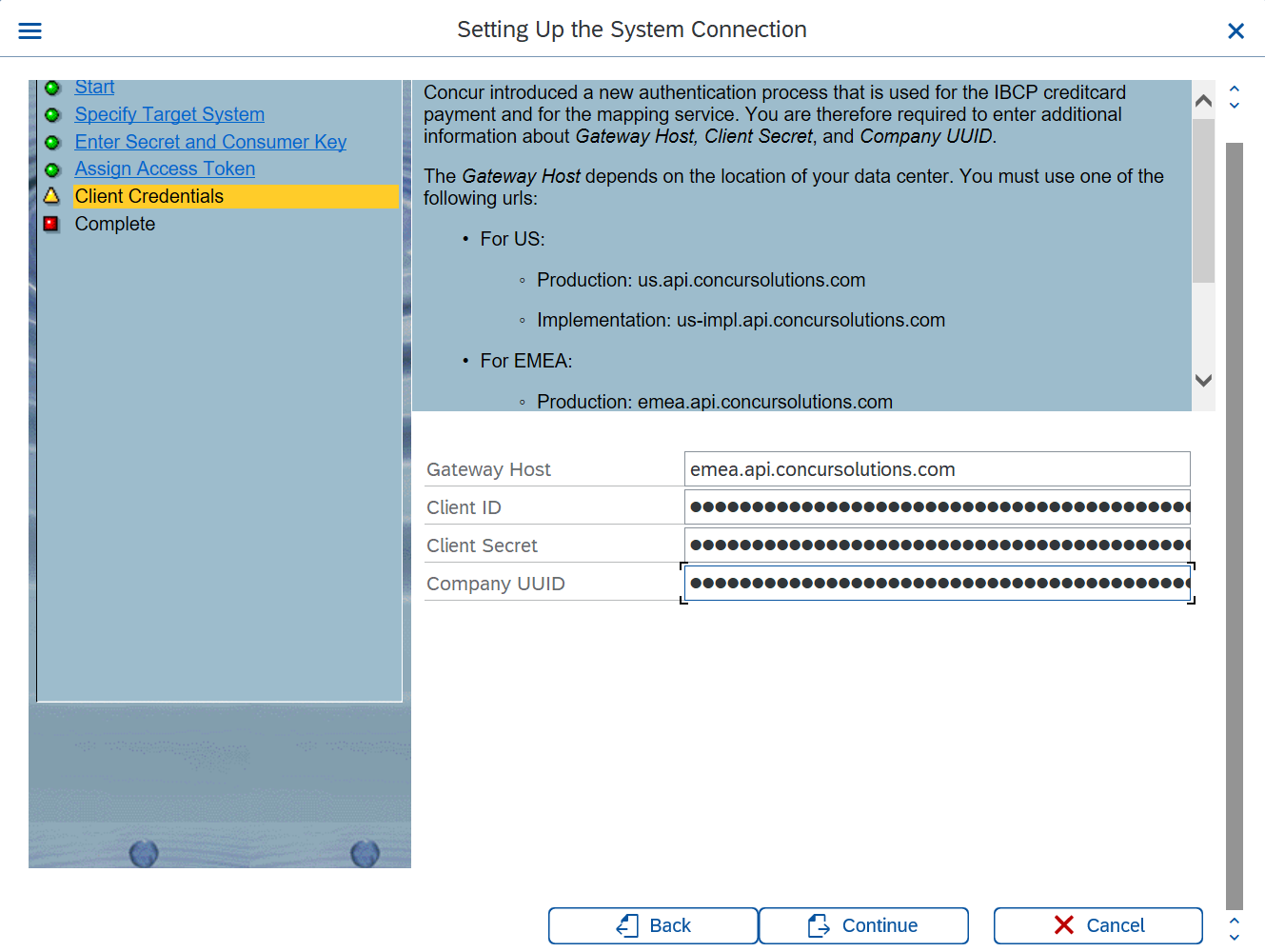Click yellow warning triangle for Client Credentials
1265x952 pixels.
tap(52, 196)
